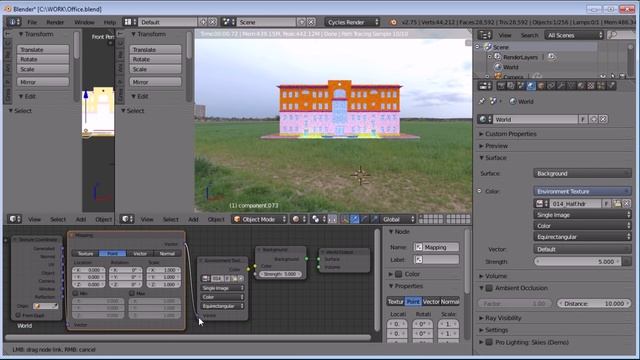
Task: Enable the Max checkbox in Mapping node
Action: (x=132, y=293)
